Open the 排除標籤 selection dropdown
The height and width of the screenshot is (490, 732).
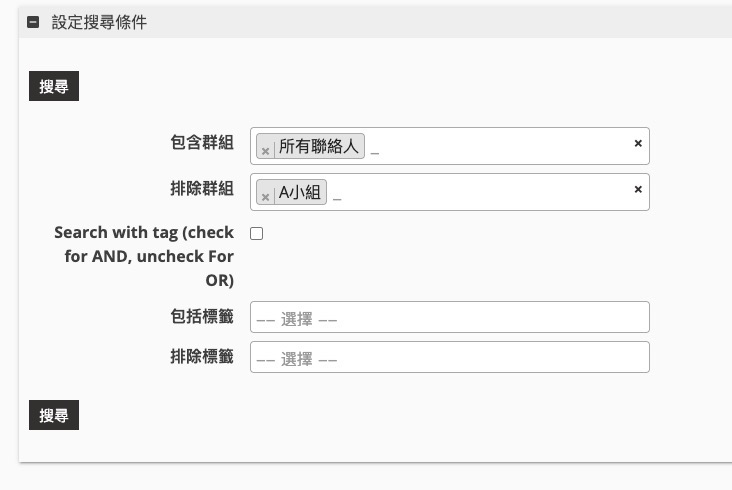pyautogui.click(x=449, y=359)
